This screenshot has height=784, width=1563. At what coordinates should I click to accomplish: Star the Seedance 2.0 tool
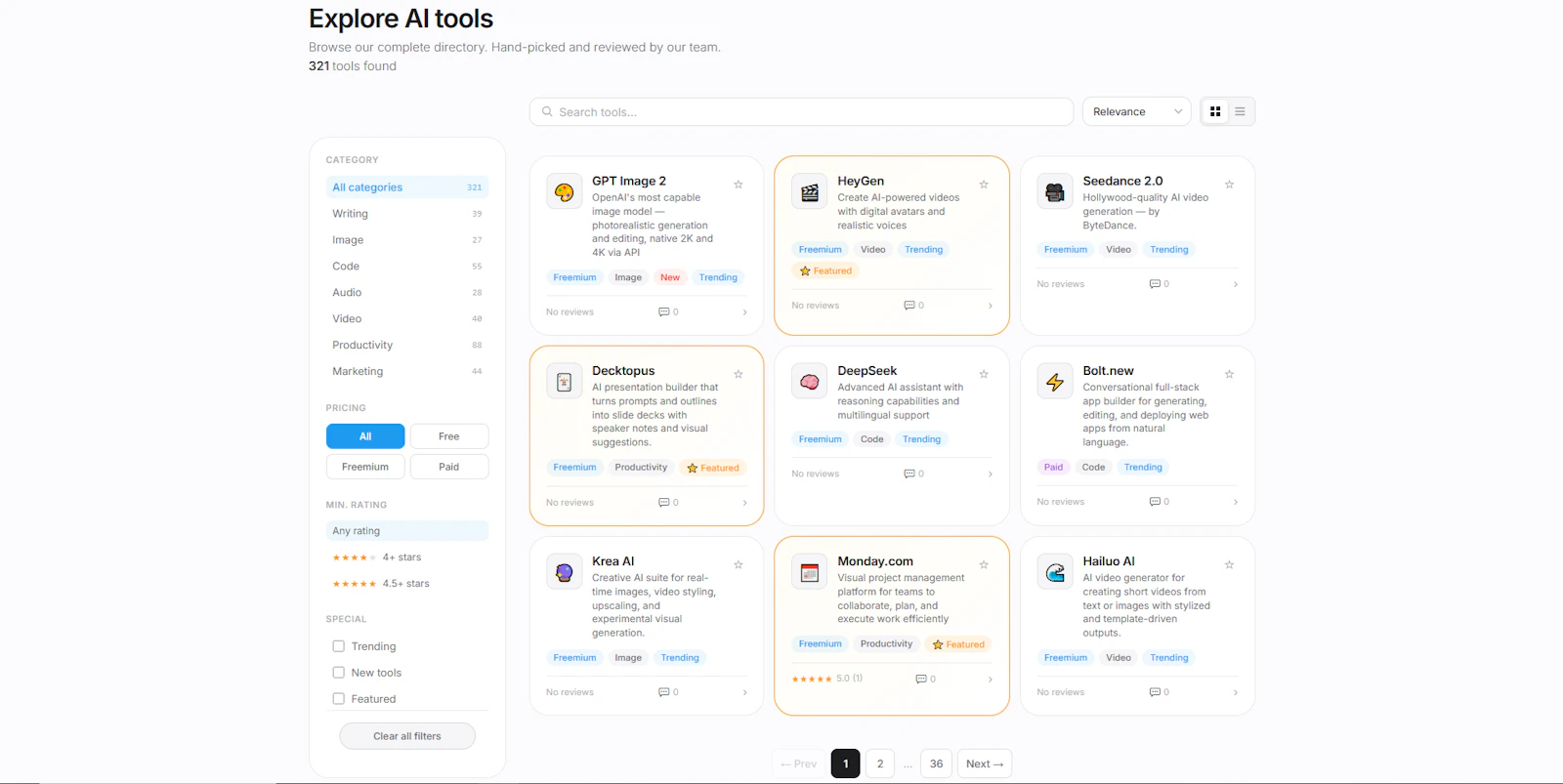click(1229, 185)
